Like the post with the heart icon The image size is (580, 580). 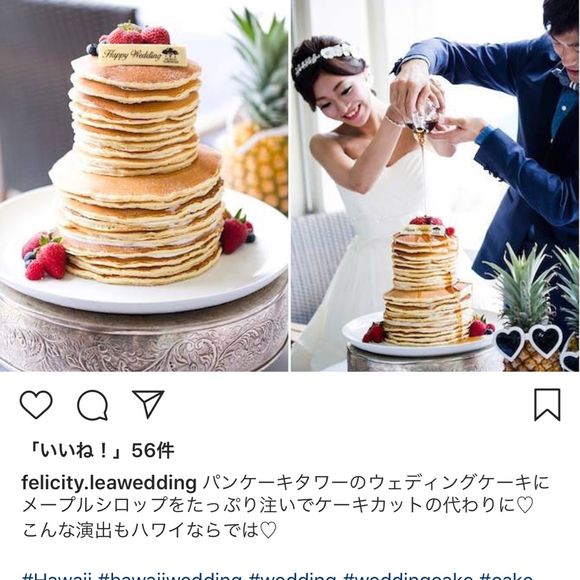[x=36, y=404]
